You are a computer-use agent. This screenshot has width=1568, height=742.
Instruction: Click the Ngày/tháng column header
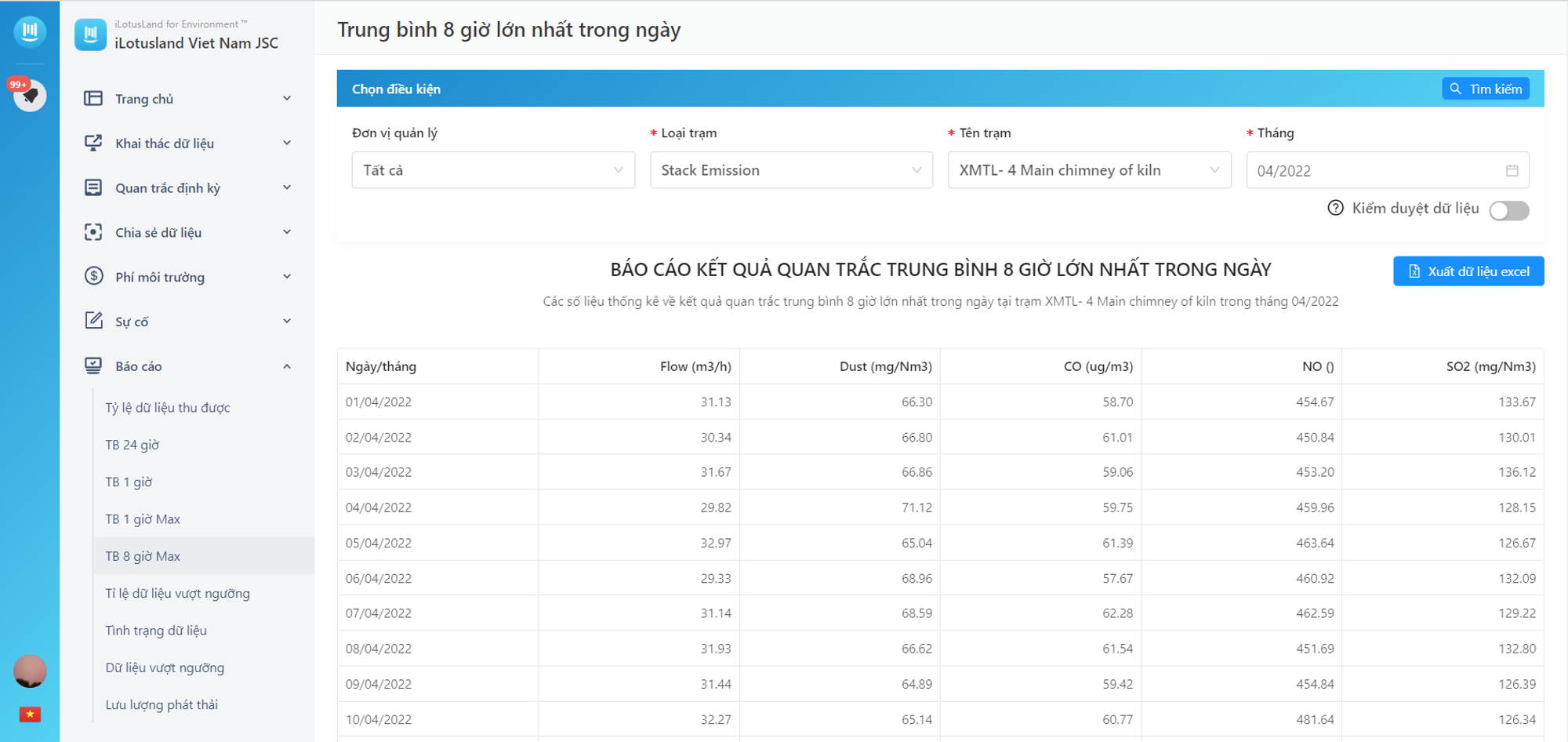[438, 366]
